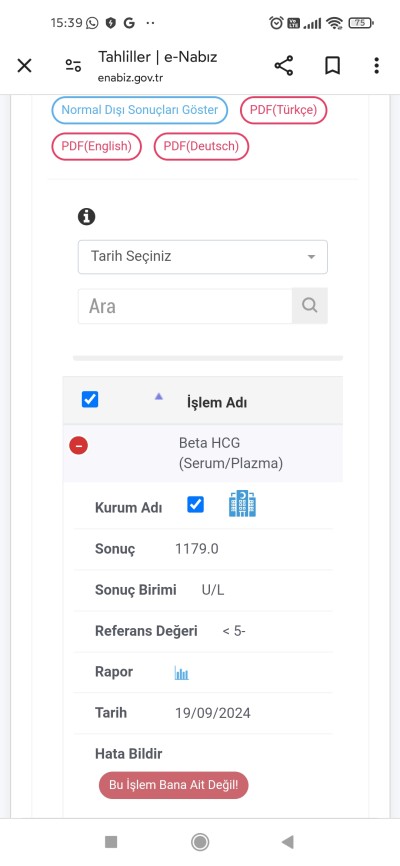Open the Tarih Seçiniz dropdown

(x=203, y=257)
